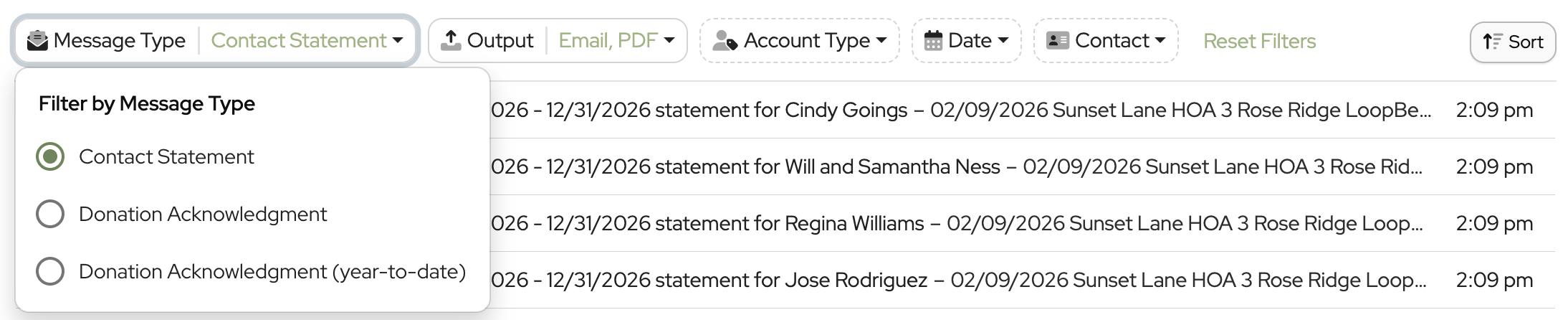Click the Message Type envelope icon
Image resolution: width=1568 pixels, height=320 pixels.
pyautogui.click(x=37, y=41)
